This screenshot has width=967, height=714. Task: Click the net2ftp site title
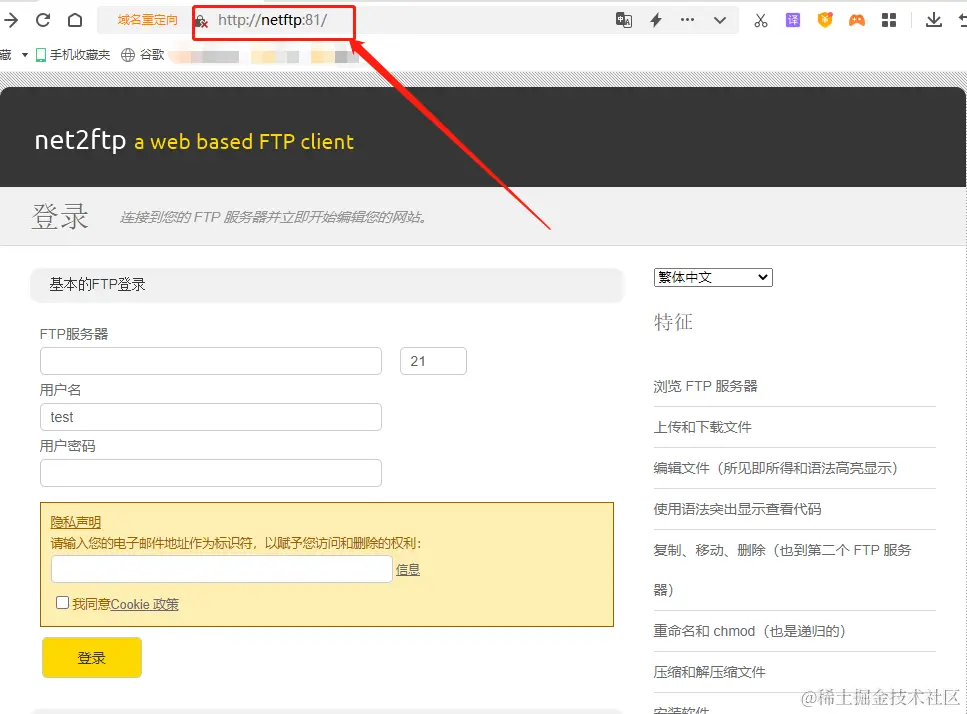pos(80,141)
